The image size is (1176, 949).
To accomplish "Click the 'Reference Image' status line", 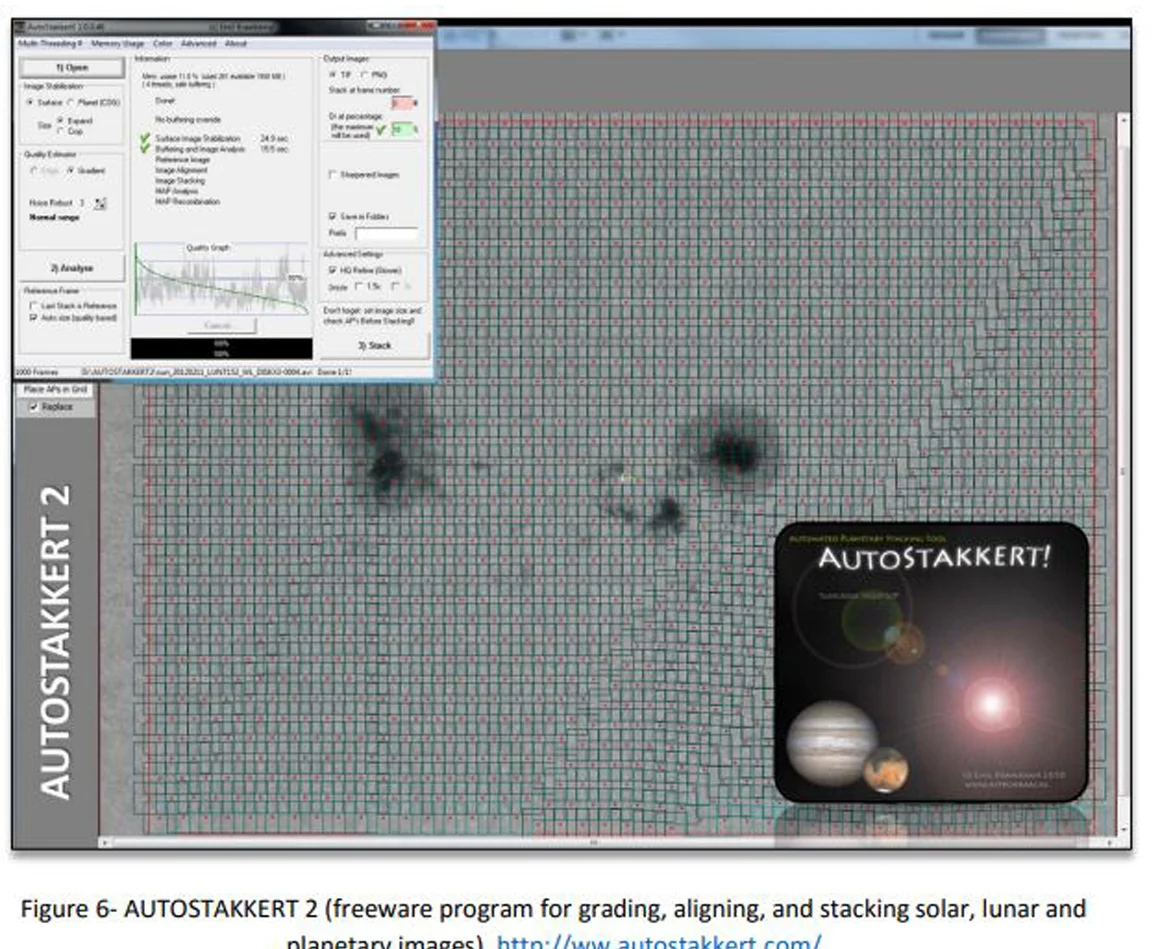I will point(182,160).
